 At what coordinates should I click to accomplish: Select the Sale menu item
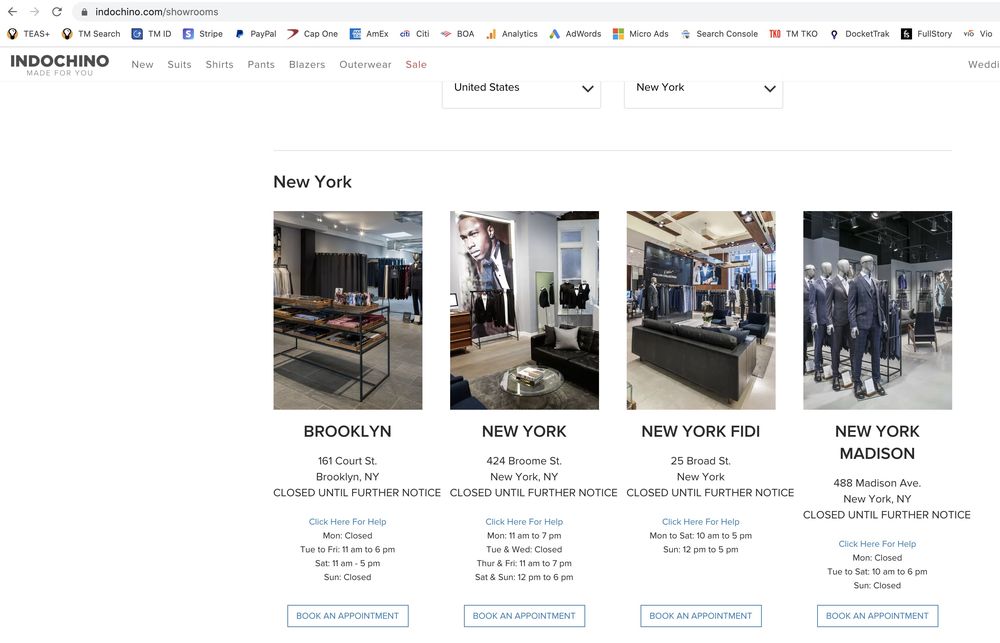(x=416, y=65)
